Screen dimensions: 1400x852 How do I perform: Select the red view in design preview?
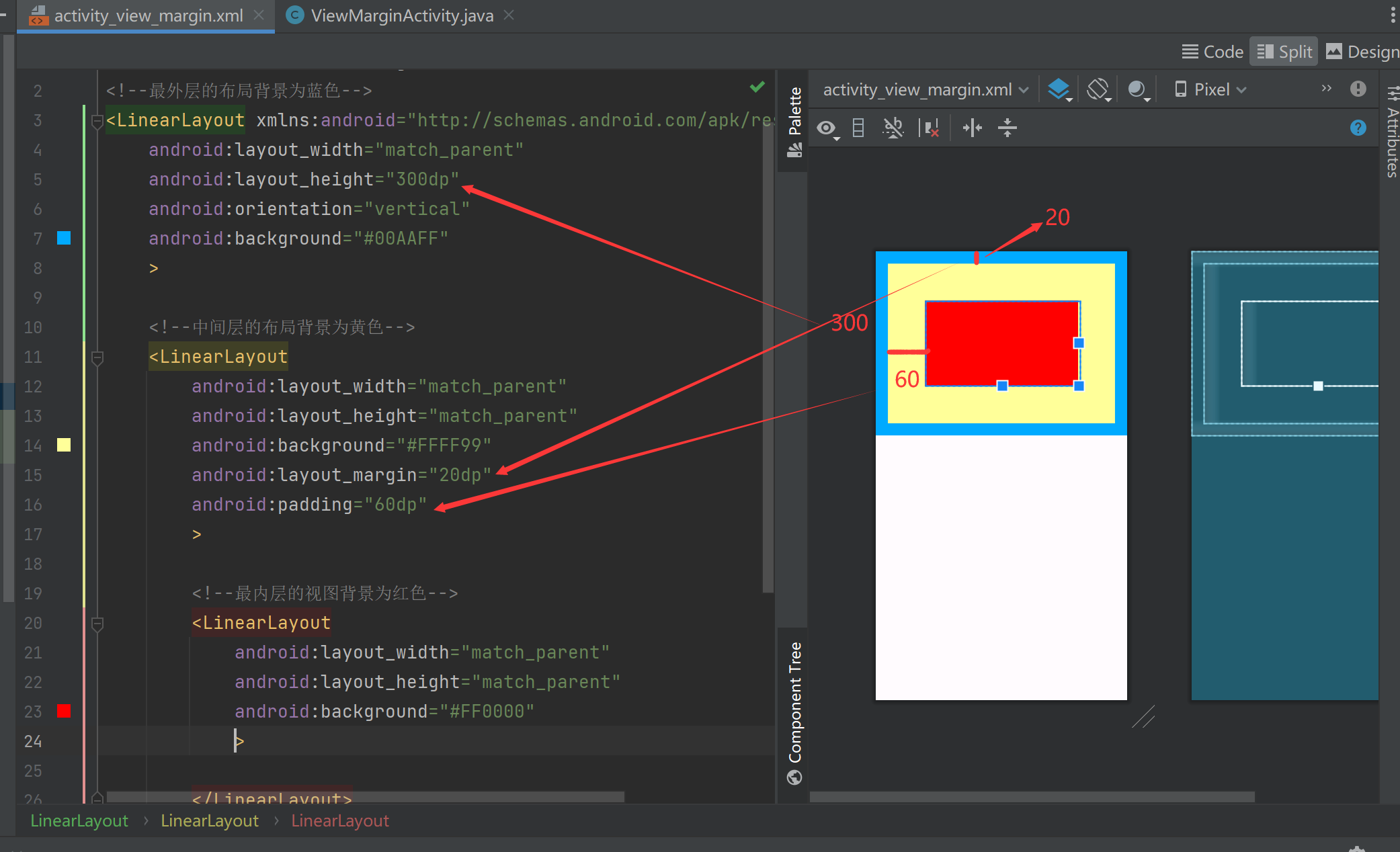1002,343
